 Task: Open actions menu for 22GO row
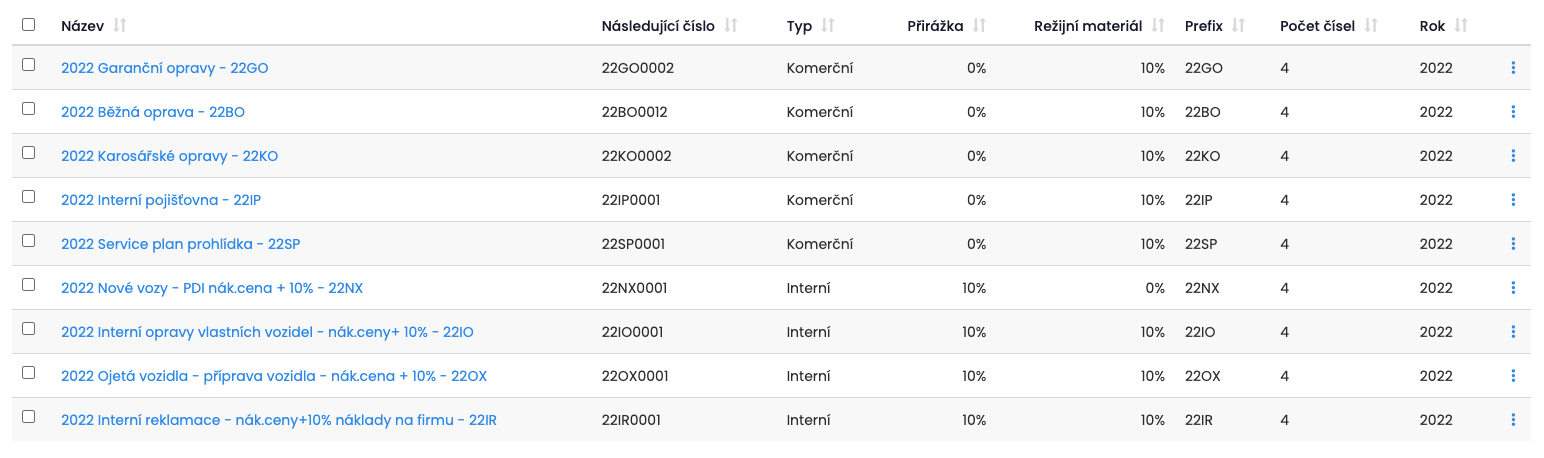[1513, 68]
